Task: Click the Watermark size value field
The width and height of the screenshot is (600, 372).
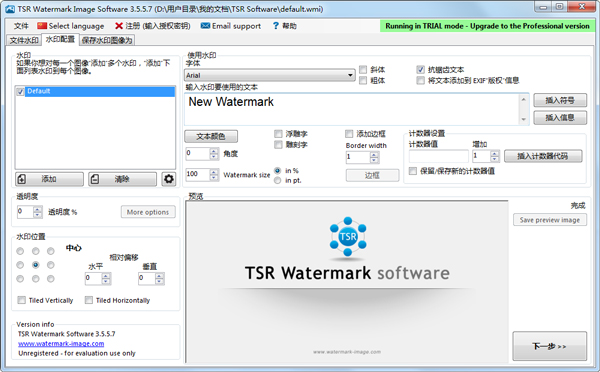Action: pos(197,175)
